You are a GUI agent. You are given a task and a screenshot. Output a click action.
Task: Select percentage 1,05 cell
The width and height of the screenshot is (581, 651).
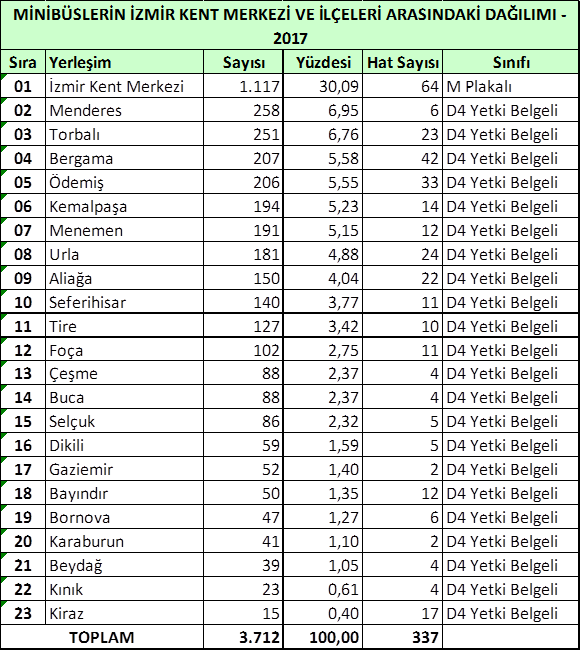(x=323, y=565)
